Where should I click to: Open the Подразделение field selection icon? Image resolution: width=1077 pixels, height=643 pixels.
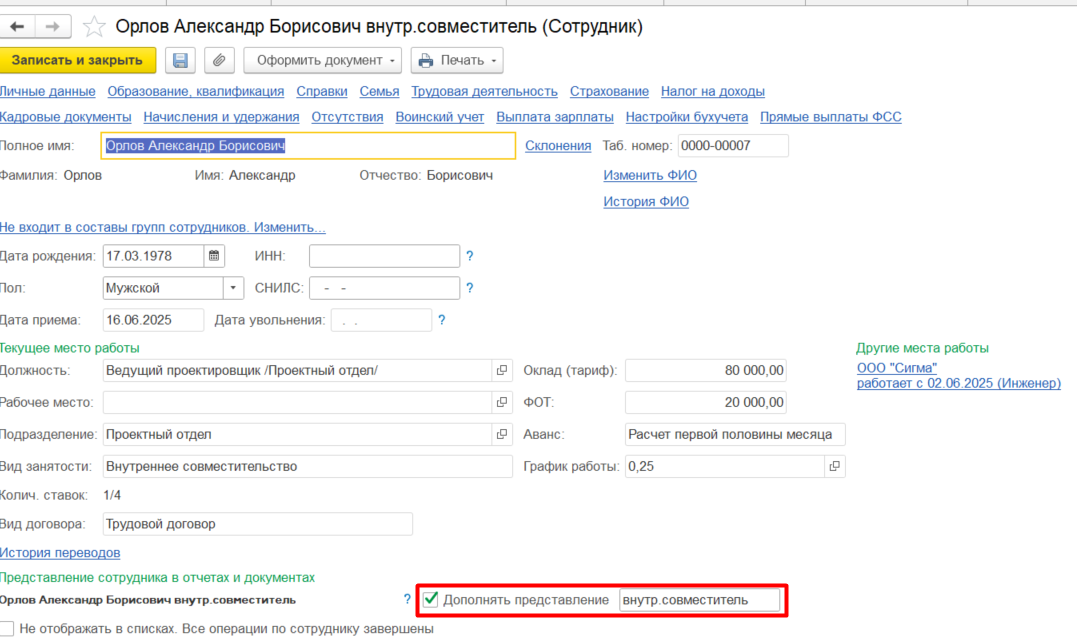tap(502, 434)
